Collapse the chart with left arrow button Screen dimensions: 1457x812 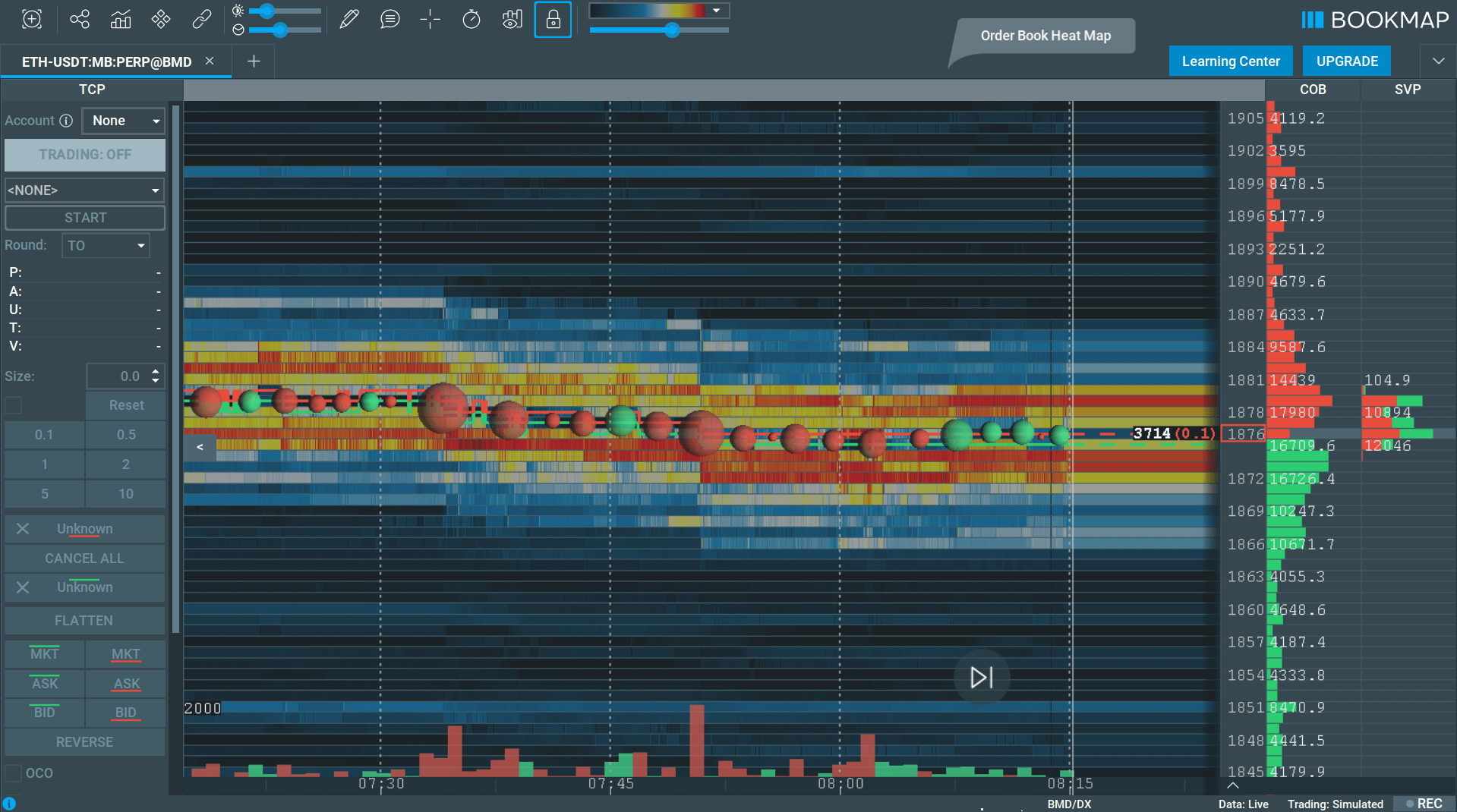200,447
